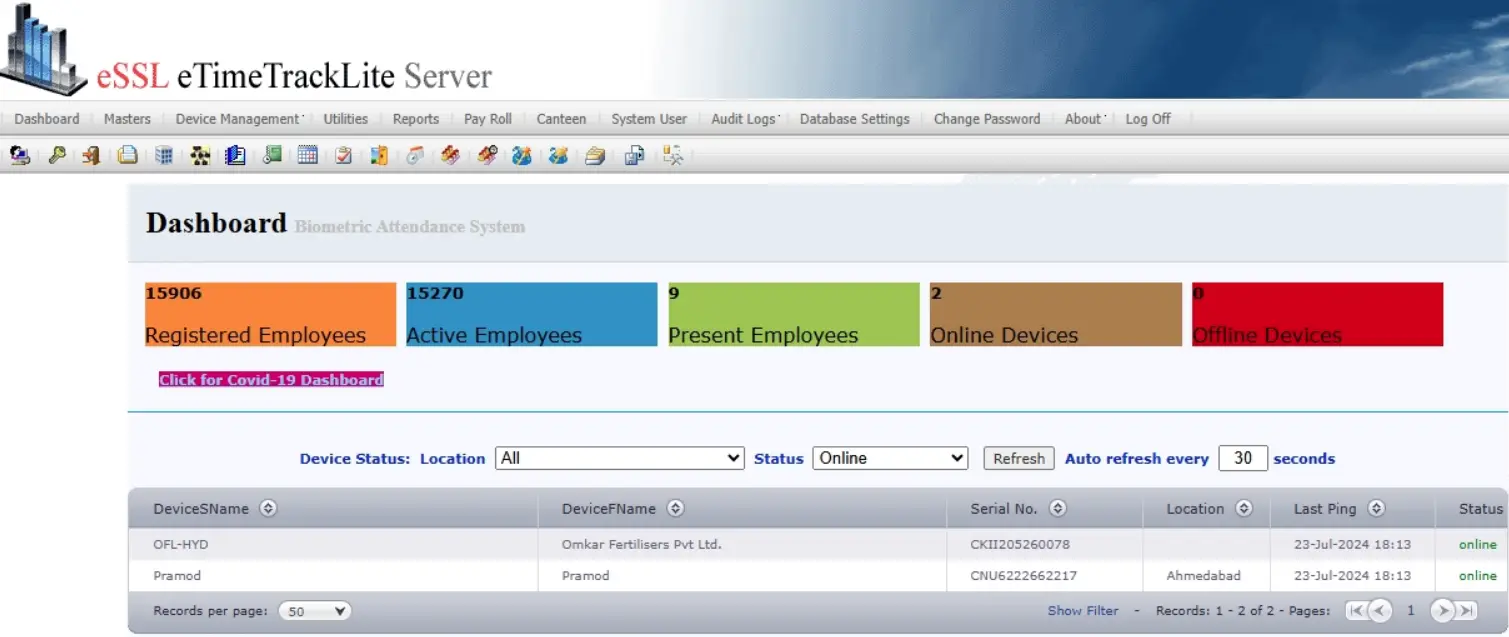1509x637 pixels.
Task: Click the office building toolbar icon
Action: click(164, 155)
